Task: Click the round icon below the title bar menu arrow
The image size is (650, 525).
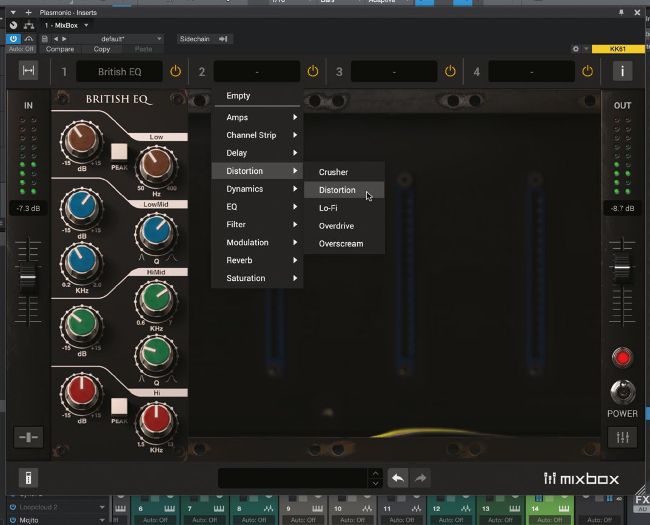Action: tap(14, 25)
